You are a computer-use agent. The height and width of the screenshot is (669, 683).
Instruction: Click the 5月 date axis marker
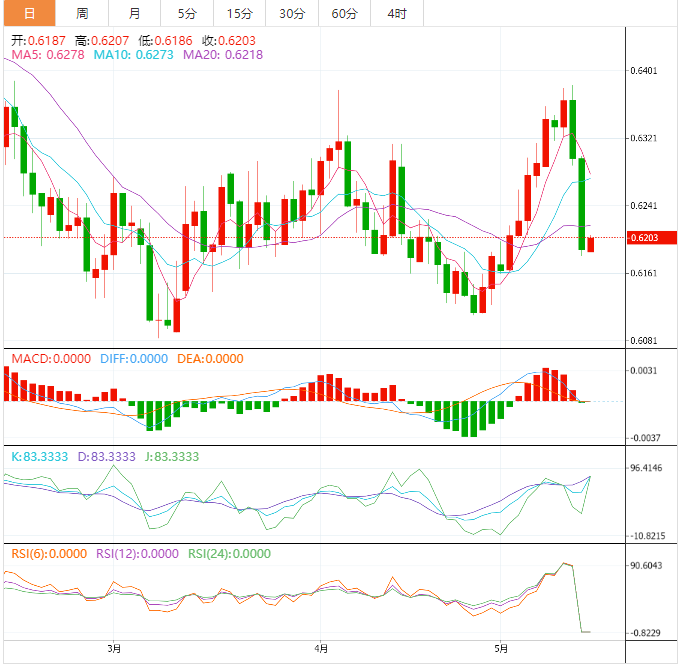pyautogui.click(x=501, y=649)
